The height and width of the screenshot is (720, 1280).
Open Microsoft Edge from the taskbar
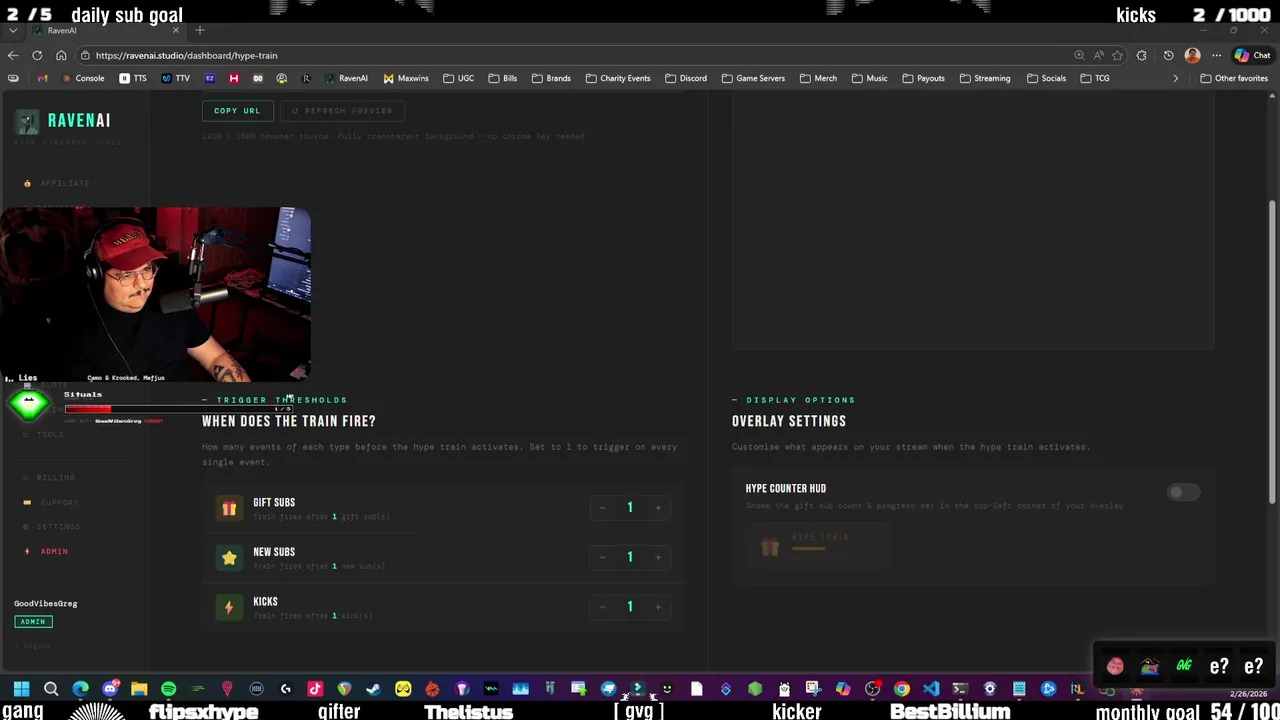pyautogui.click(x=80, y=689)
